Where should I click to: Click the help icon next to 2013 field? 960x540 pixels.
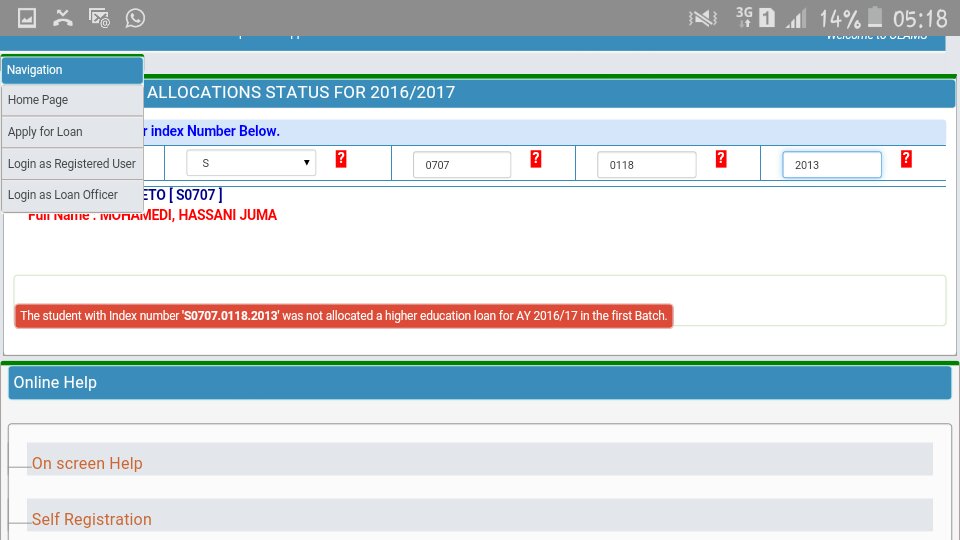pos(906,159)
